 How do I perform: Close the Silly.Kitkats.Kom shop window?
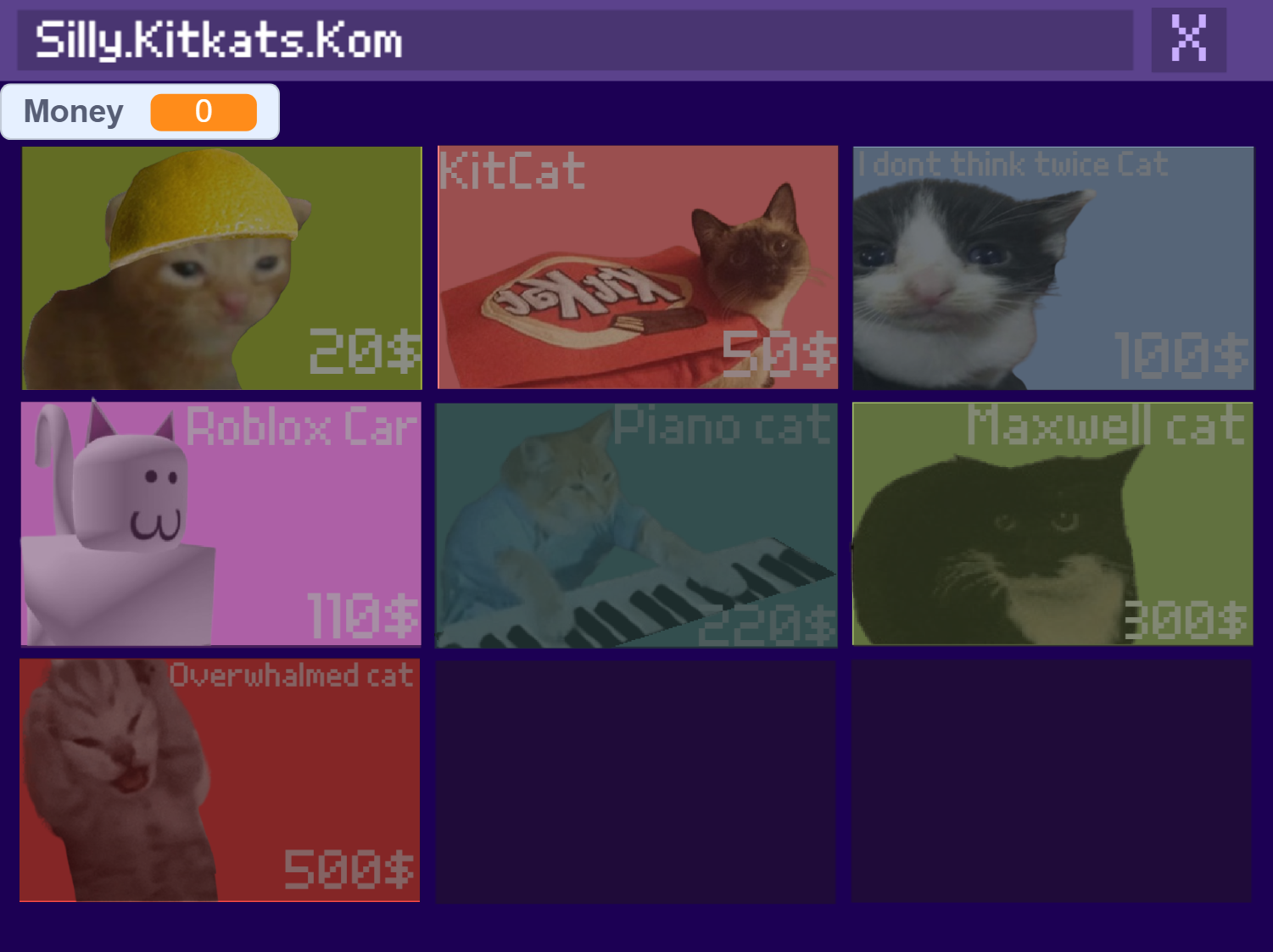1188,40
